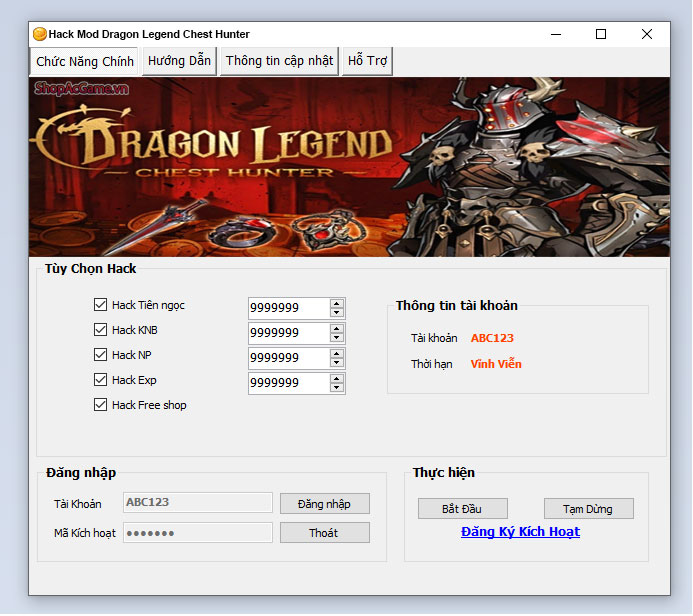Click the Đăng nhập button

325,504
